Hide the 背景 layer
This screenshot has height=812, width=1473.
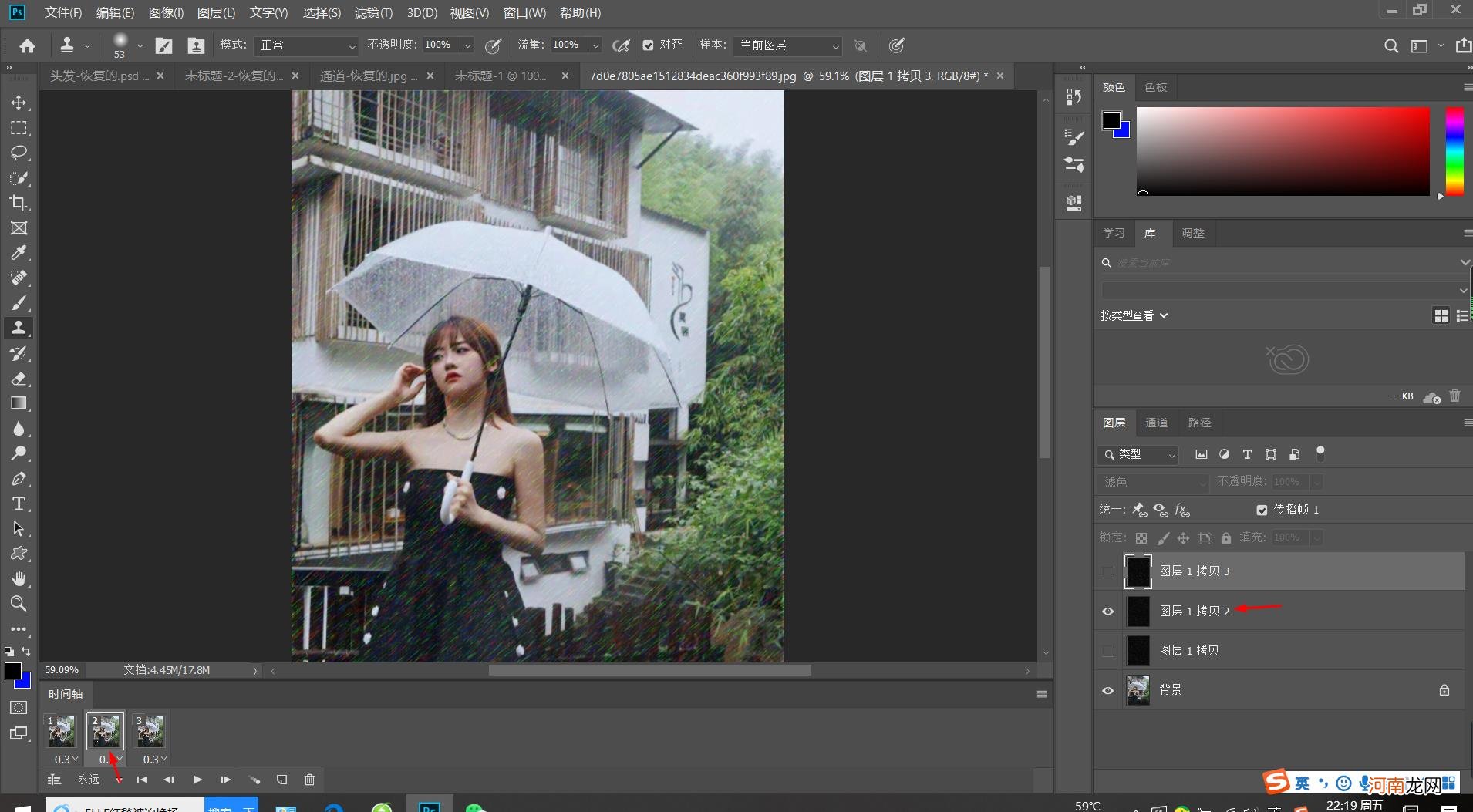point(1108,690)
